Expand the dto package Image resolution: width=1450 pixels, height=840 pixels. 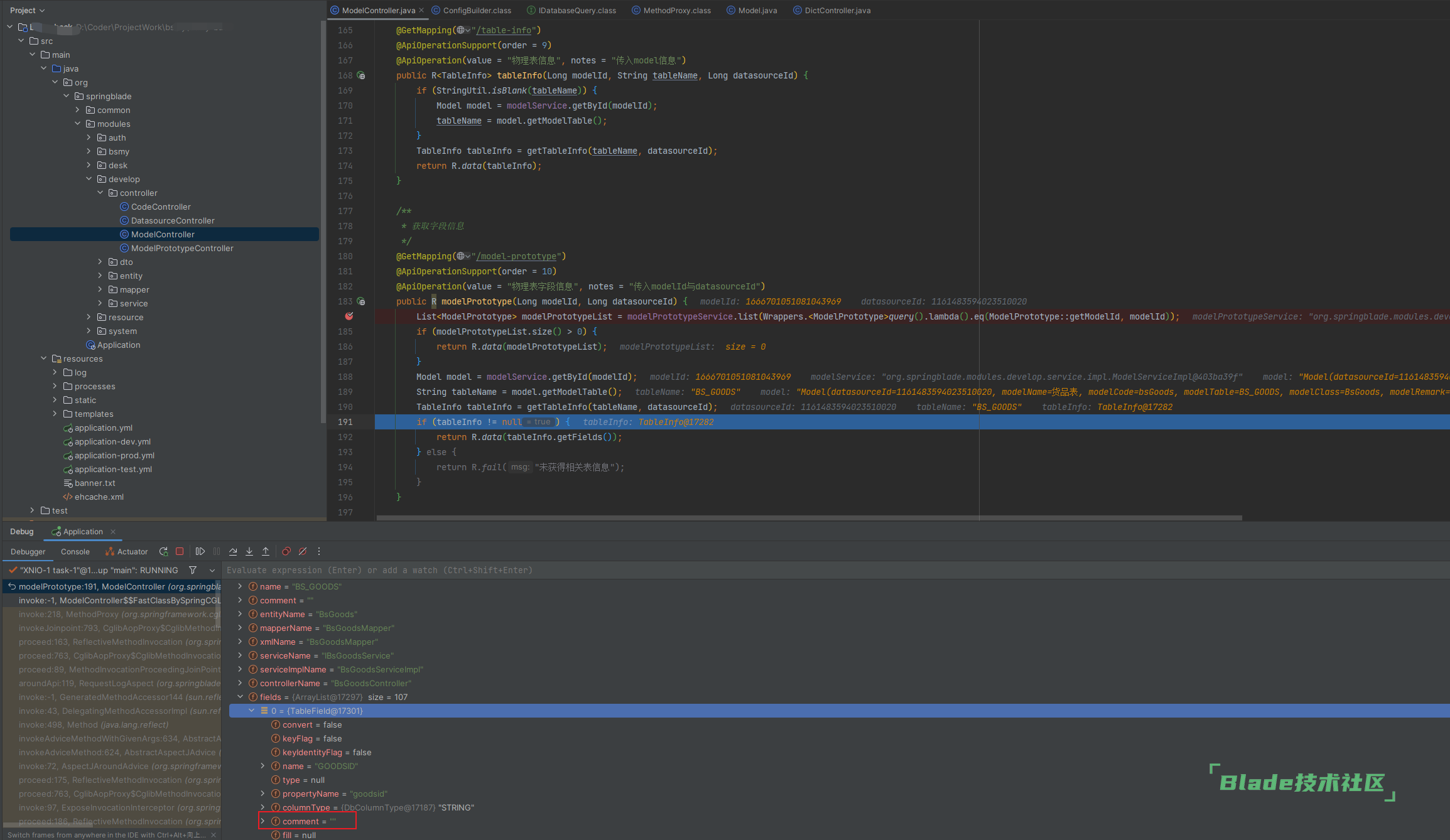pyautogui.click(x=100, y=262)
